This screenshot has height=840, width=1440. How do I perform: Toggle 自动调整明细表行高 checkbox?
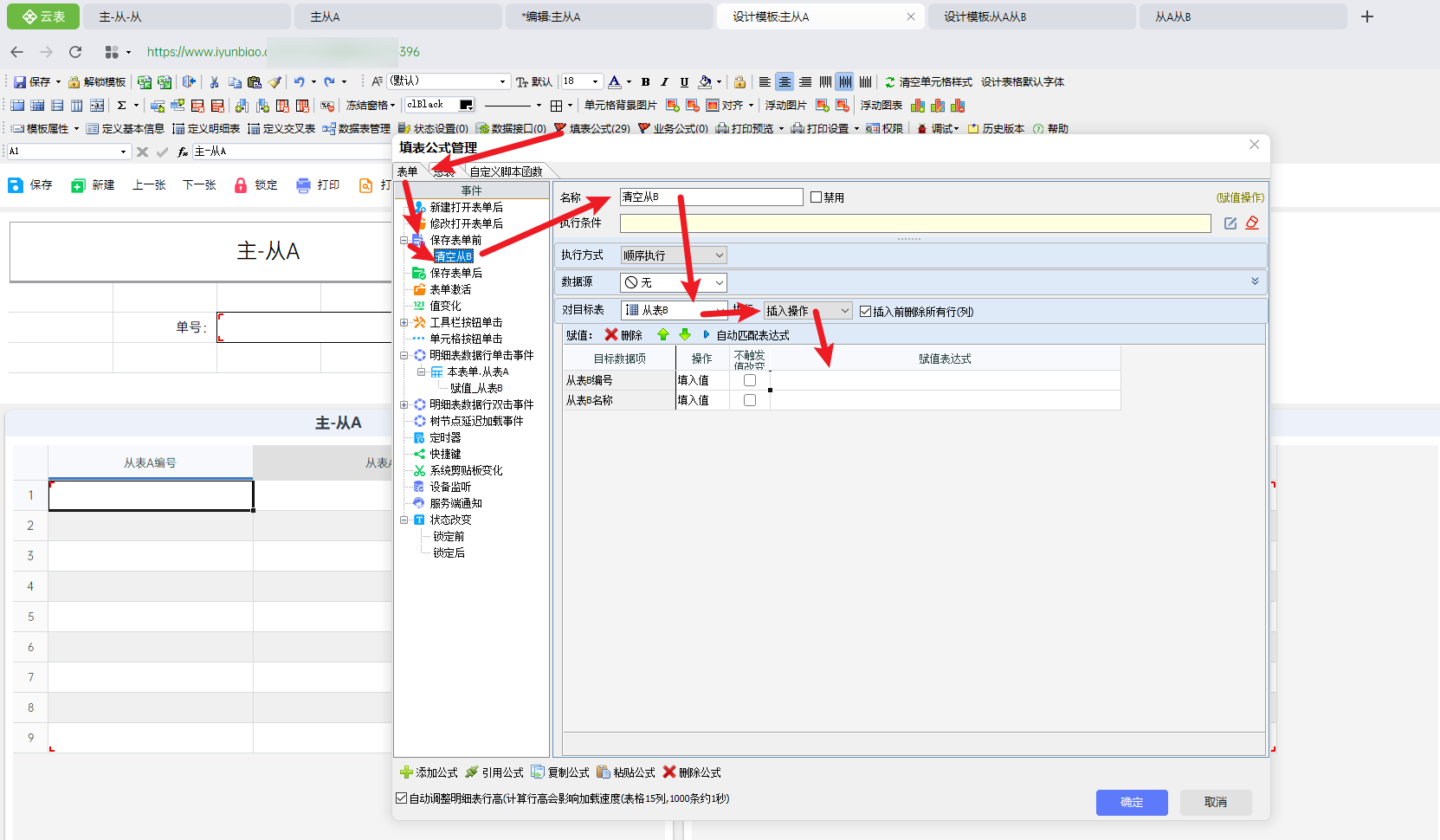point(401,798)
